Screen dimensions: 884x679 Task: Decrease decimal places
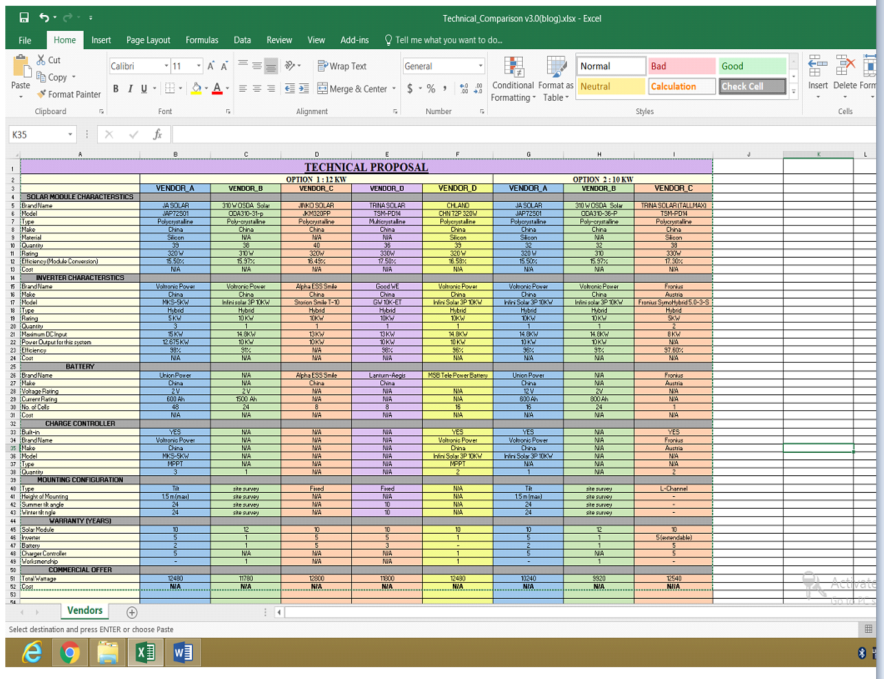point(478,89)
